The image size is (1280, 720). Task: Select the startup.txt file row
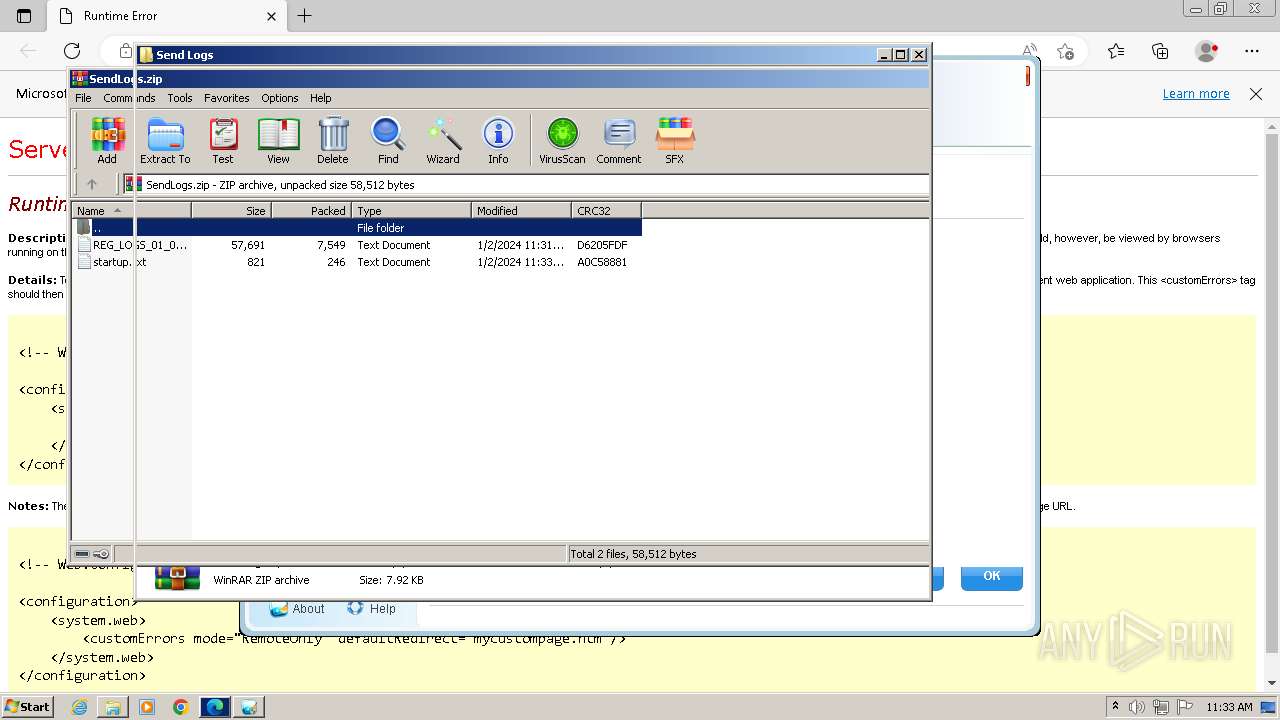point(357,262)
